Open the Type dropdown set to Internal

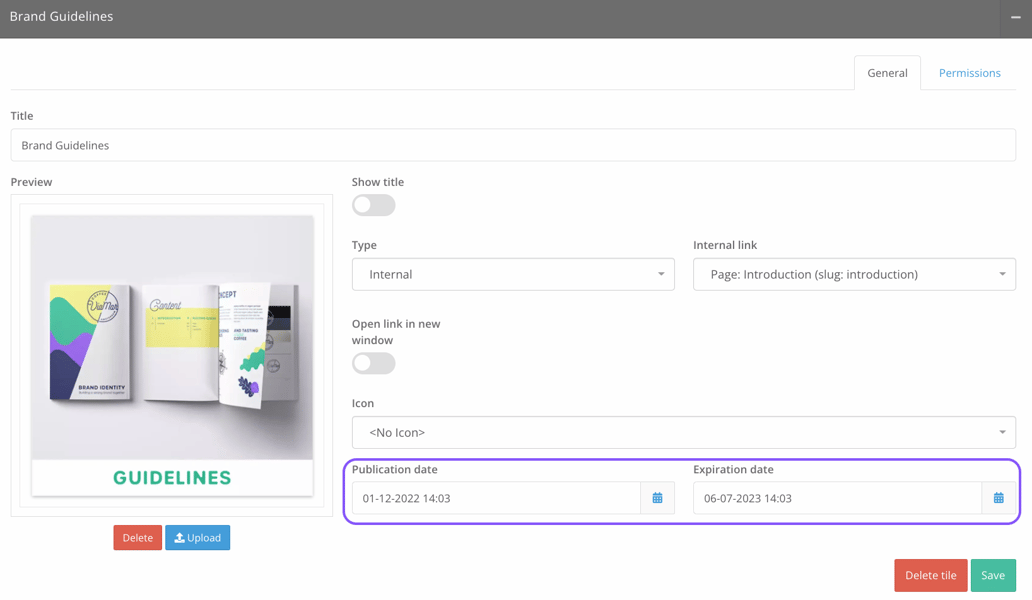click(512, 273)
